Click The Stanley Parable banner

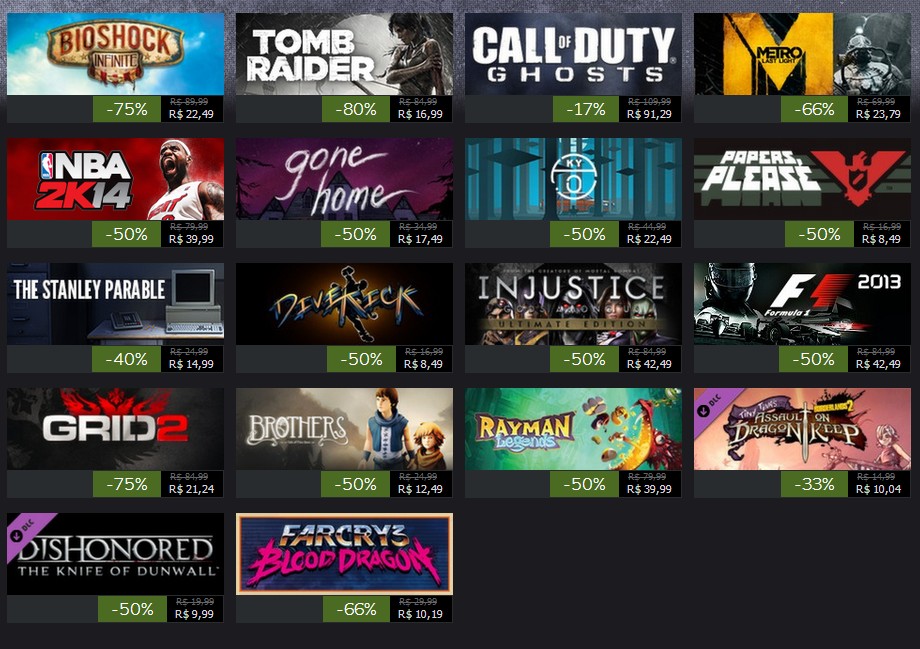116,304
